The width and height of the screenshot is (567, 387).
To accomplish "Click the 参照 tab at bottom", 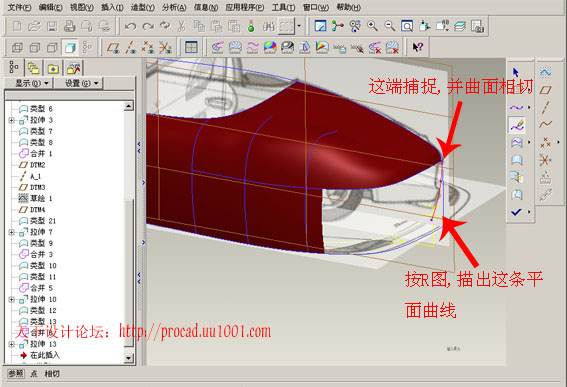I will tap(16, 374).
